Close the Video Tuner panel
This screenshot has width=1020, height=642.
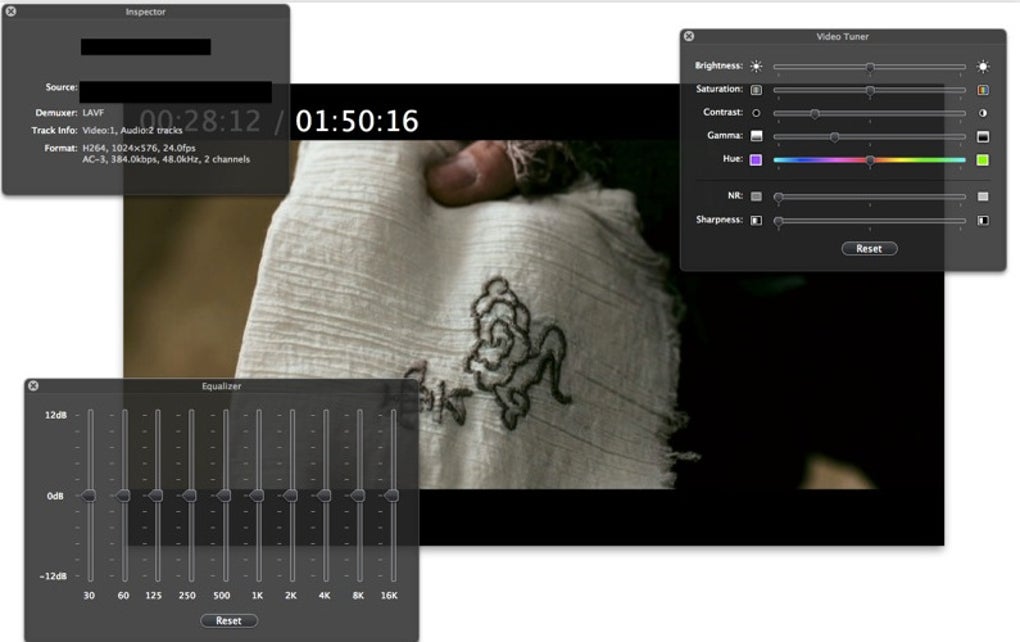(x=689, y=36)
